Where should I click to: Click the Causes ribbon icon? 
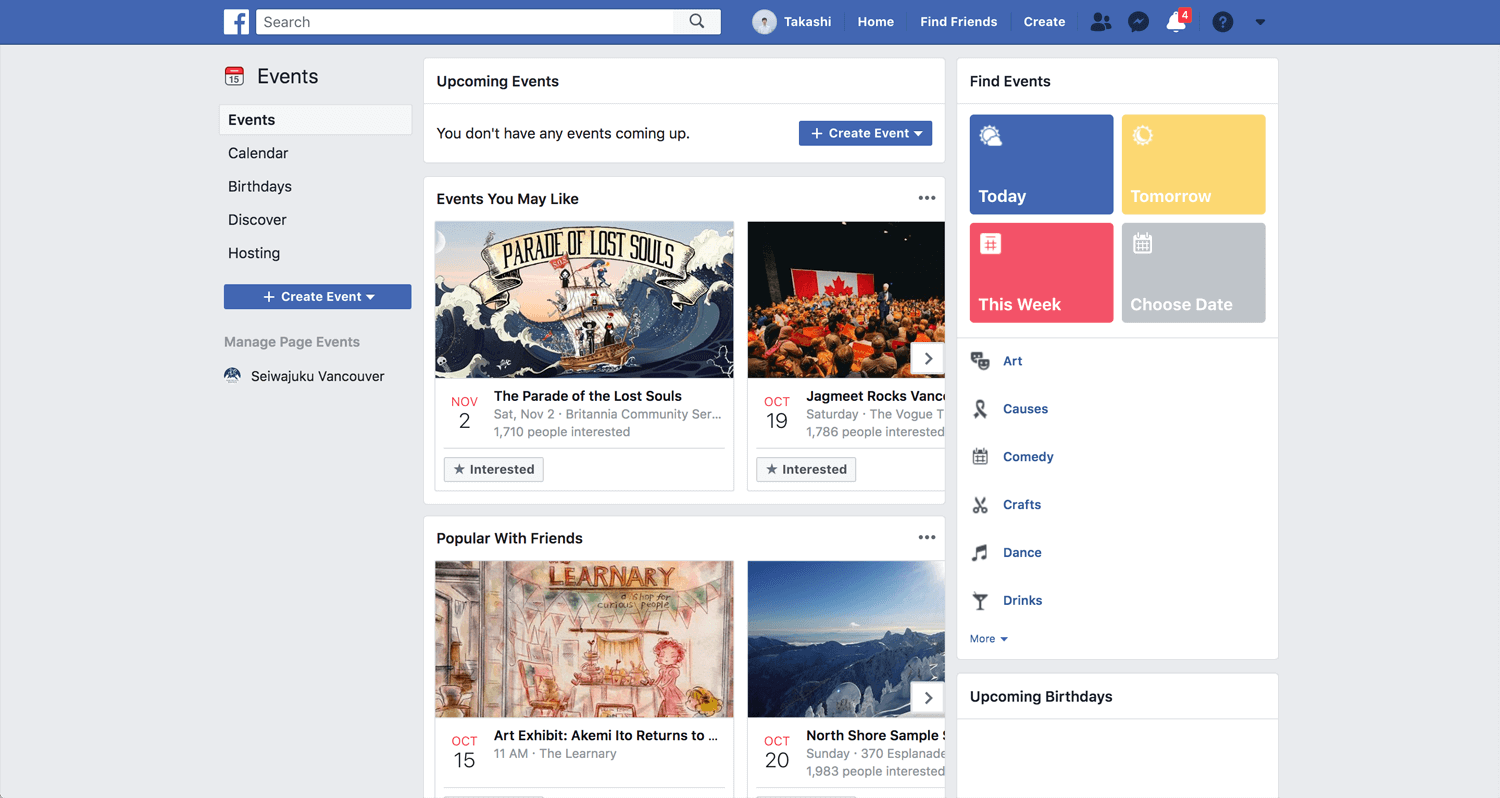tap(980, 409)
